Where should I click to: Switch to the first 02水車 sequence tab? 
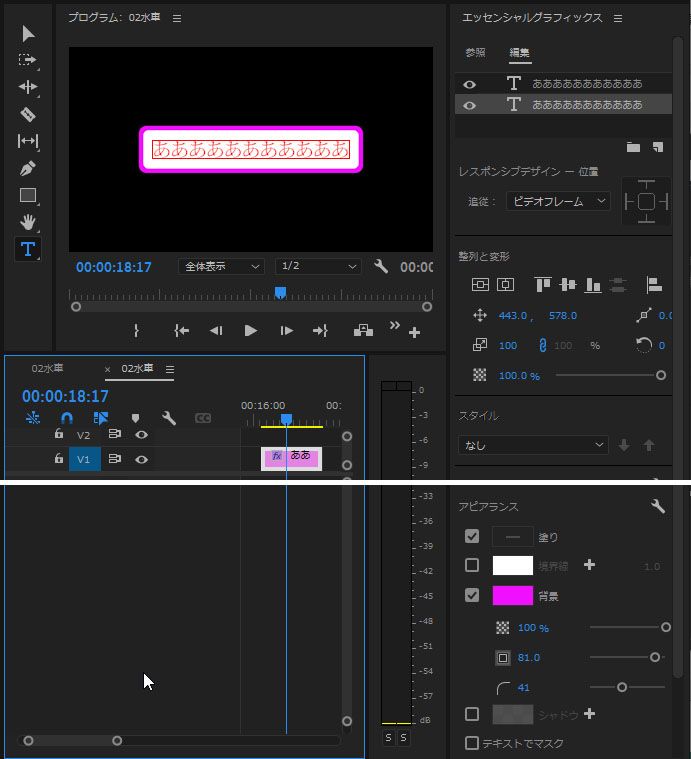47,368
